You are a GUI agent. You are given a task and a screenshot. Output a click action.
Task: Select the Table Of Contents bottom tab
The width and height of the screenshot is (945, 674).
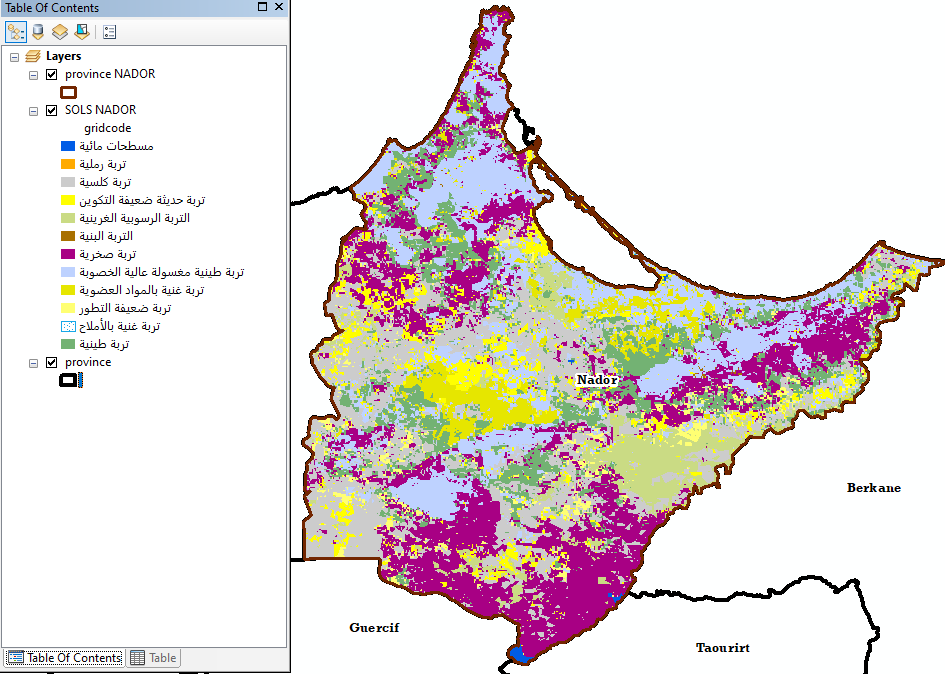point(65,658)
